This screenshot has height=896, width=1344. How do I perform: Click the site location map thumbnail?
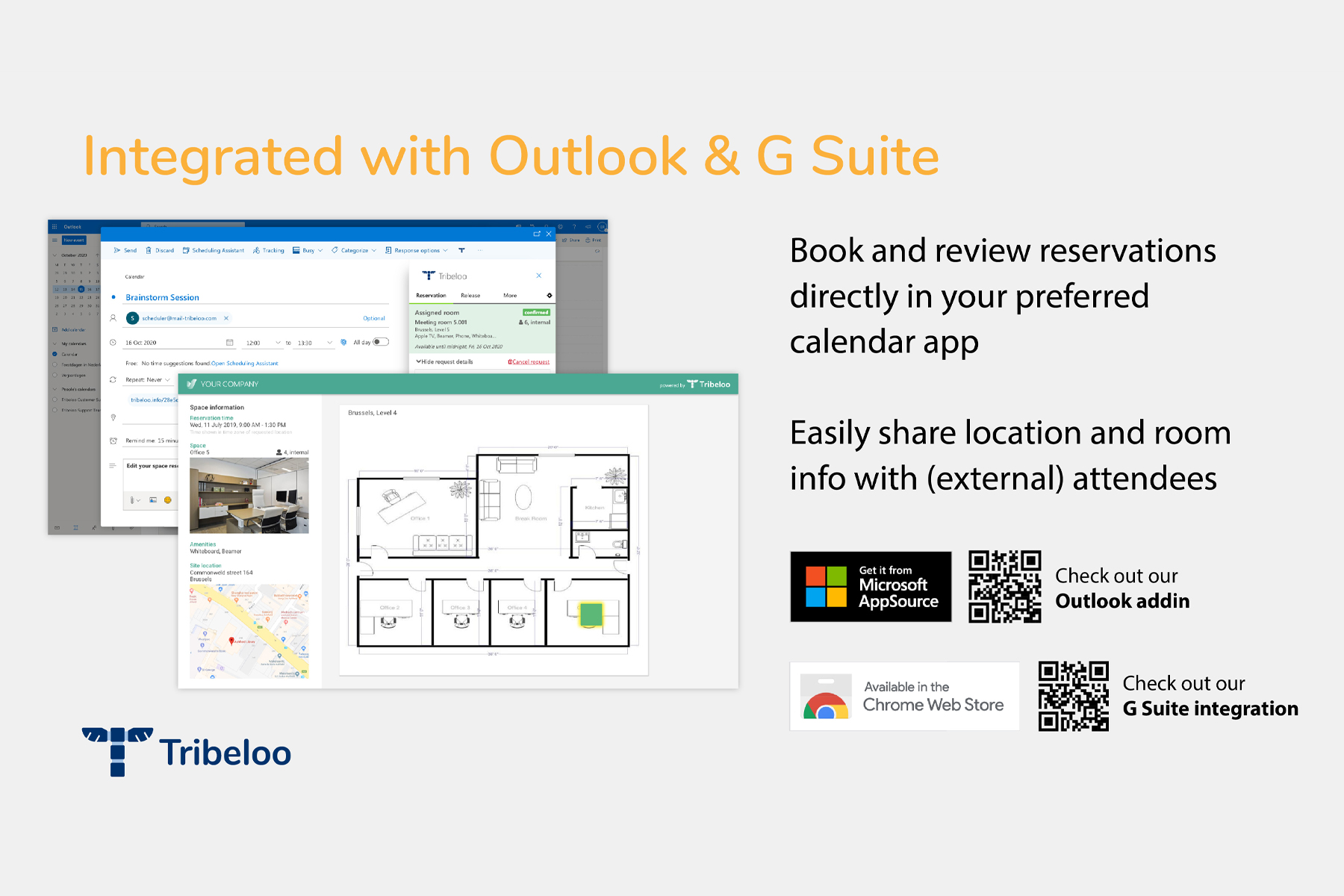point(249,631)
